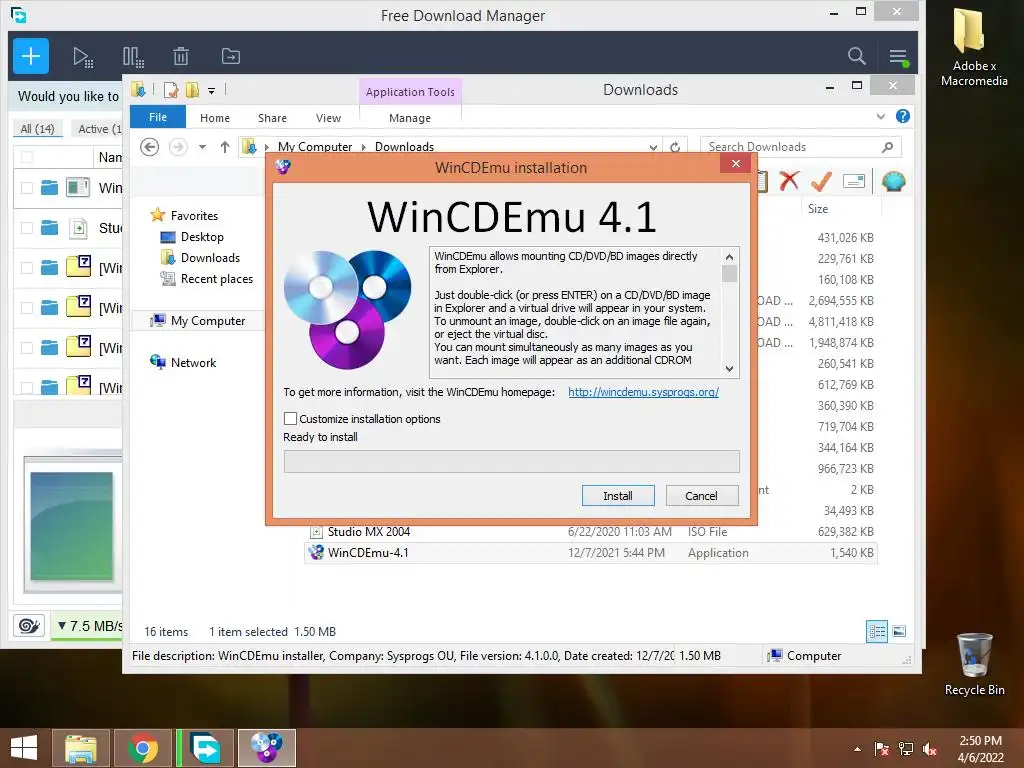Click the snail mode icon in Free Download Manager

(29, 626)
